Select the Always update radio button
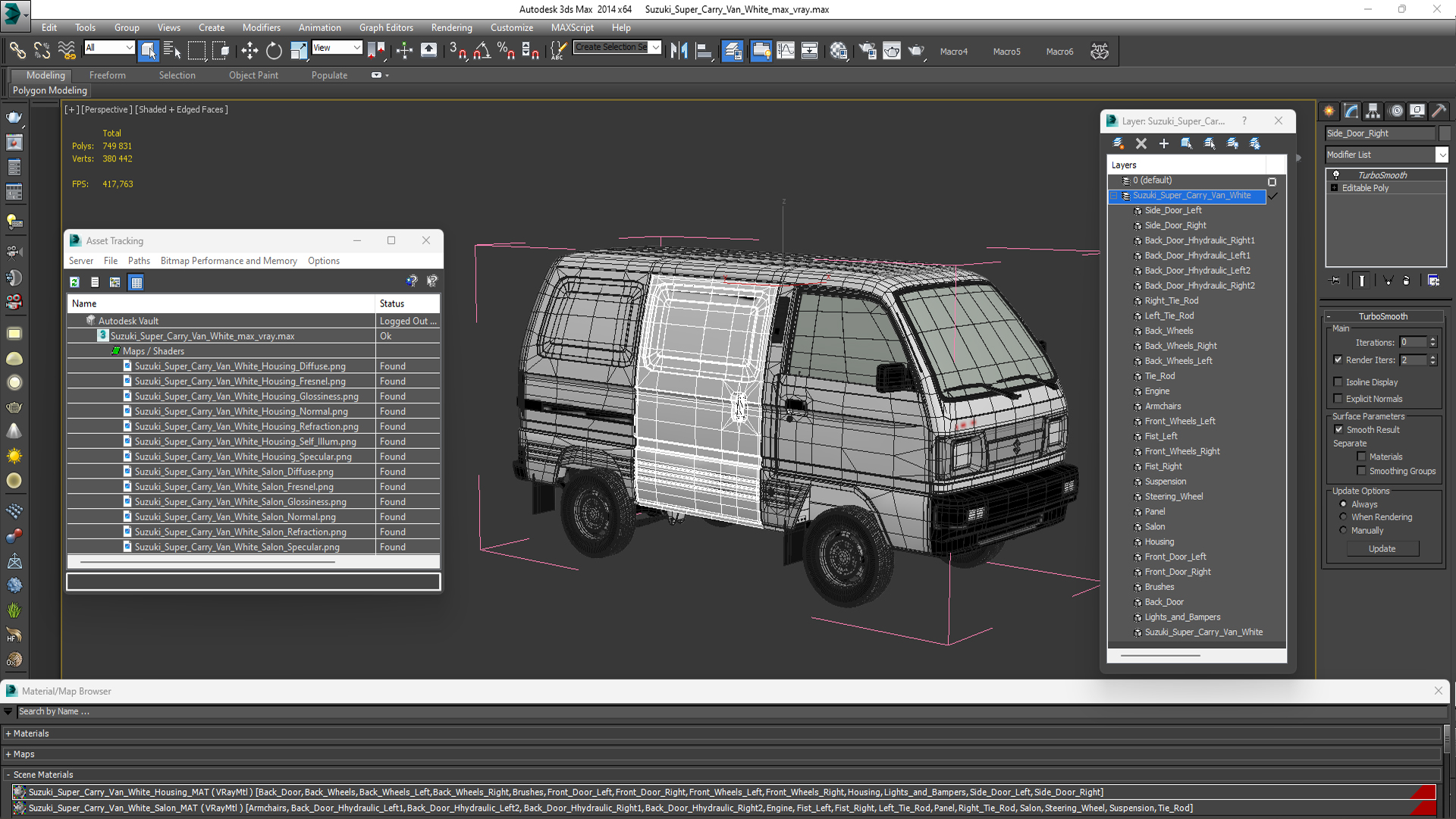Image resolution: width=1456 pixels, height=819 pixels. click(1343, 504)
